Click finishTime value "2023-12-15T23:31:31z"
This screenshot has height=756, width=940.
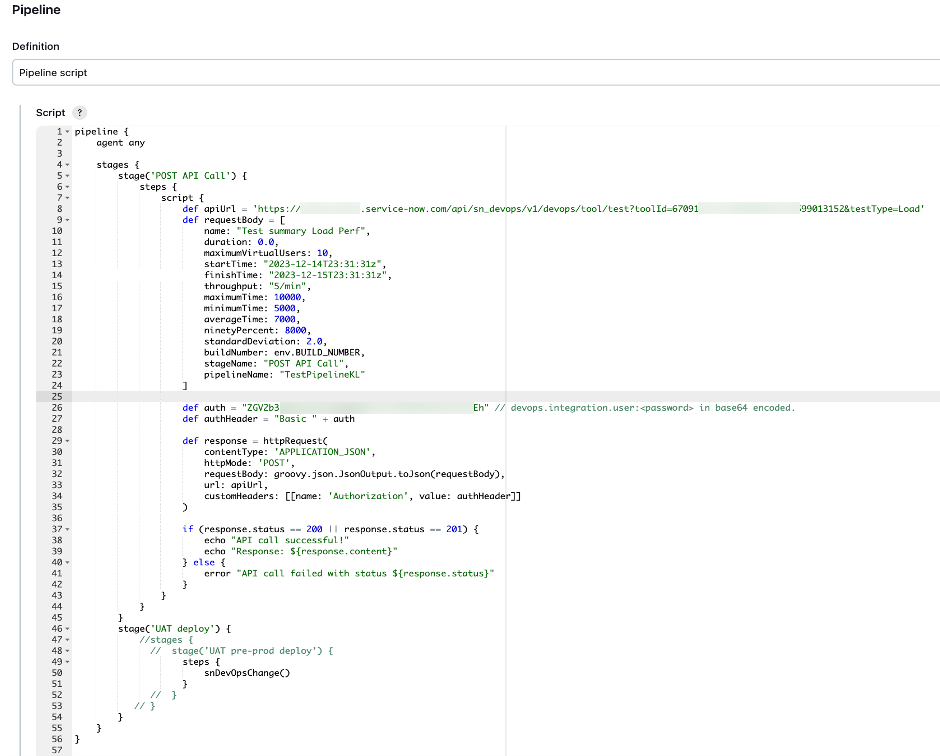(328, 275)
